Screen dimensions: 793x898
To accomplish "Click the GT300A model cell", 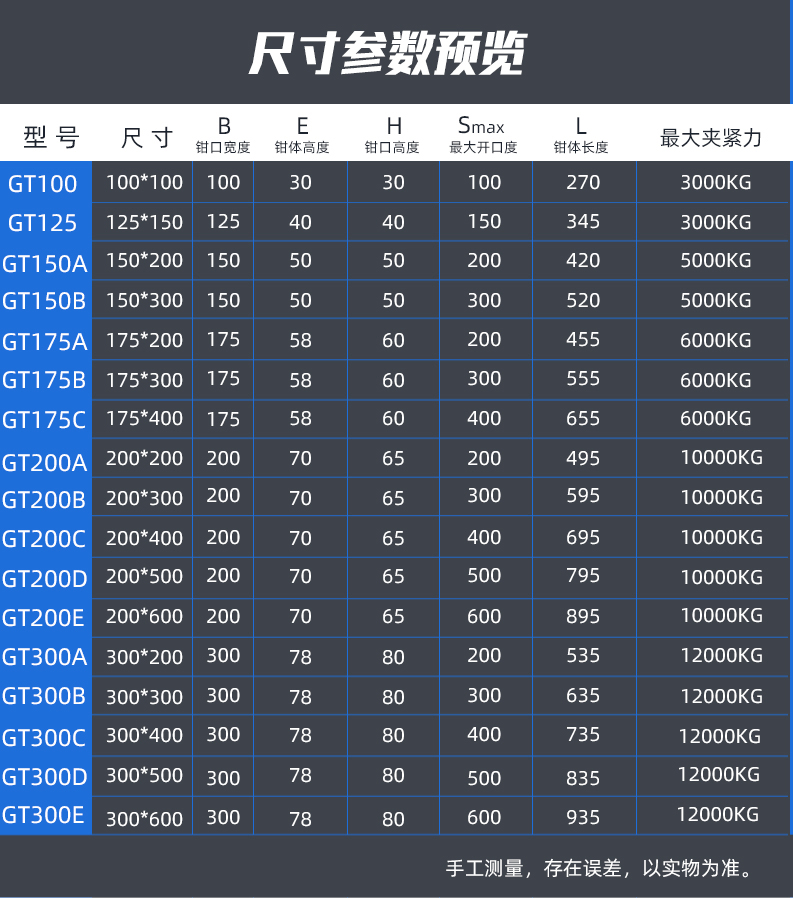I will click(x=45, y=657).
